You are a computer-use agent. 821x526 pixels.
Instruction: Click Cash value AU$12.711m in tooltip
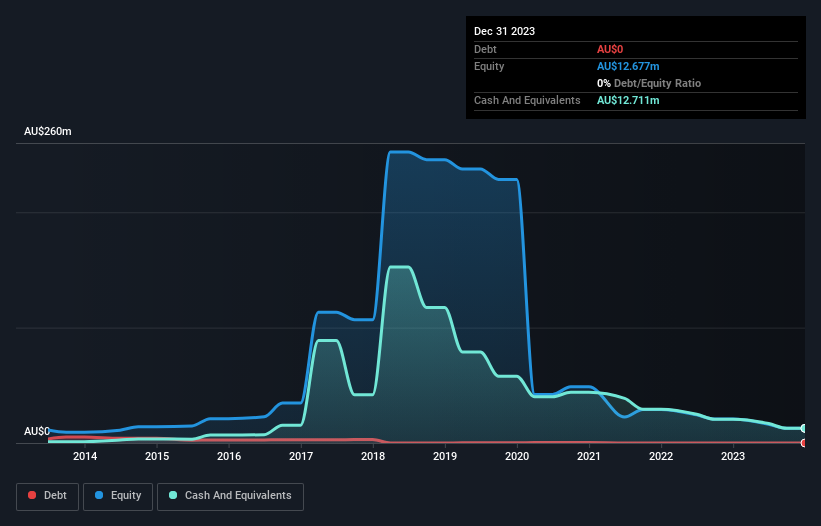[x=628, y=100]
